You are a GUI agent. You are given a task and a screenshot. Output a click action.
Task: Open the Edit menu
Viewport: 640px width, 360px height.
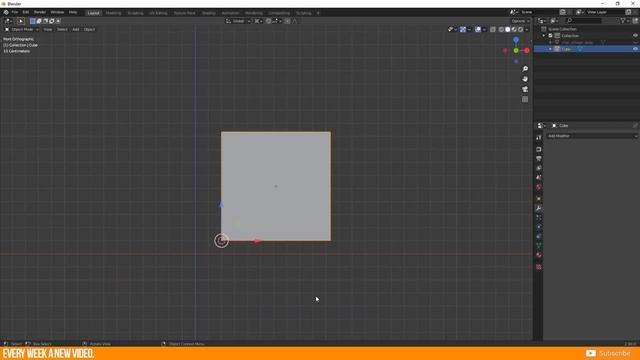pos(26,12)
